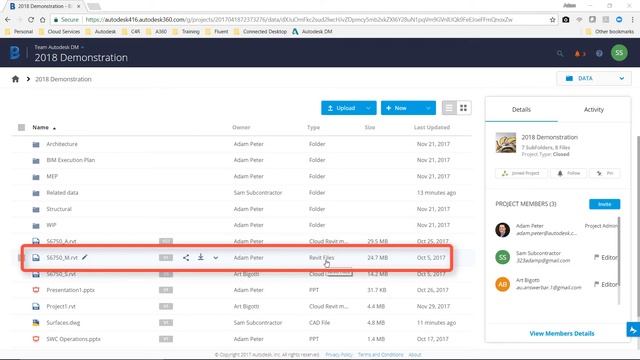Switch to grid view layout
The height and width of the screenshot is (360, 640).
pyautogui.click(x=464, y=108)
